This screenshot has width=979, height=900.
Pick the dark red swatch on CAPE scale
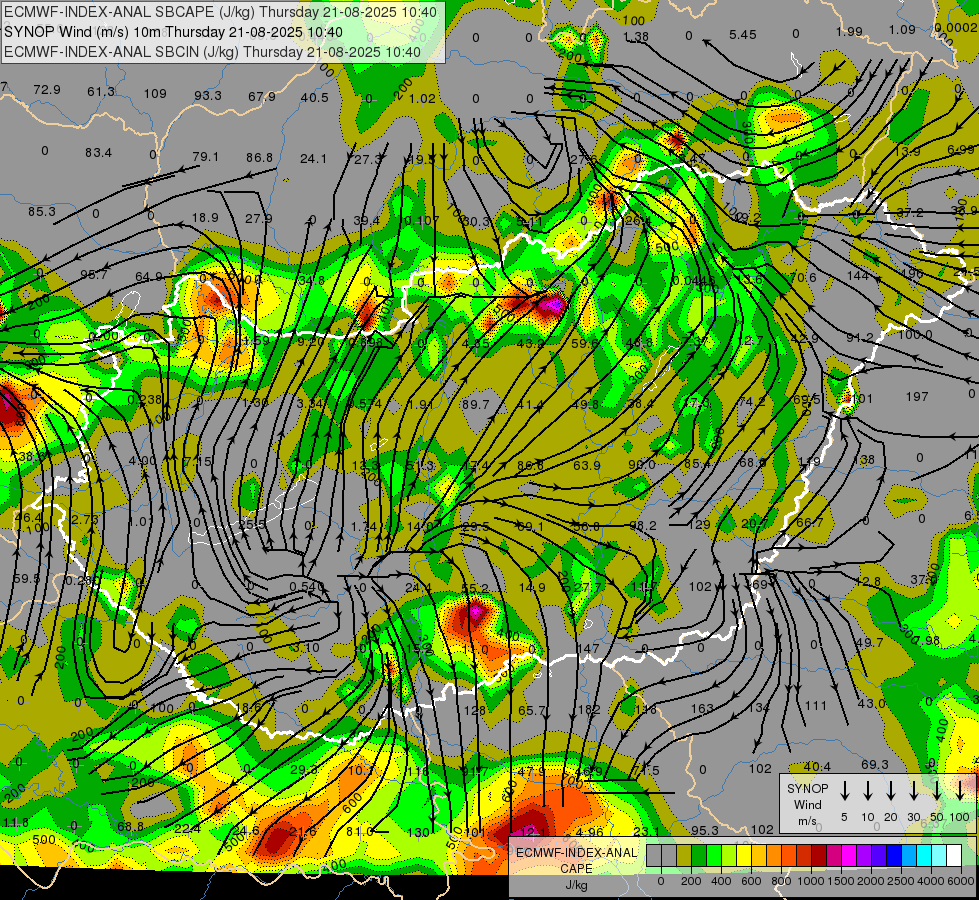[819, 856]
